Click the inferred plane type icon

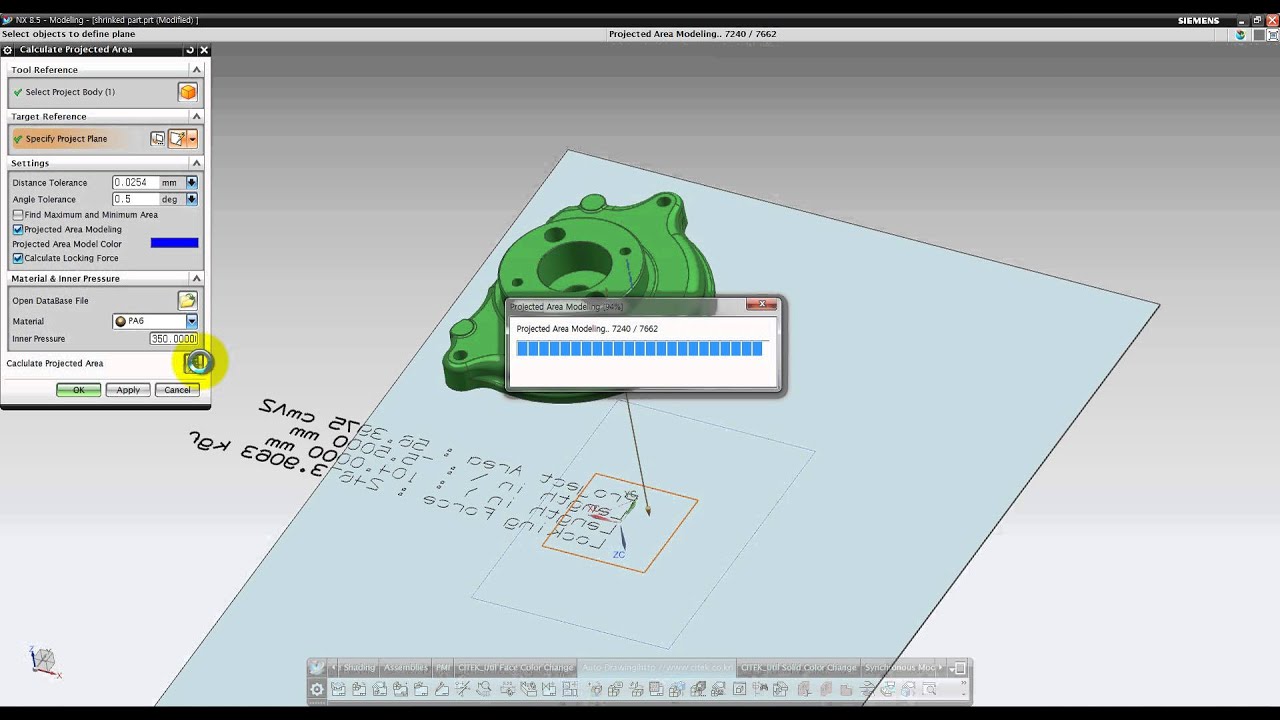177,139
